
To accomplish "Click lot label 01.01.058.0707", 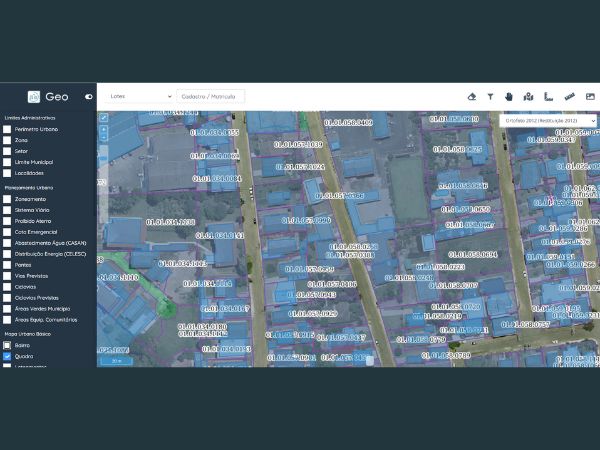I will 453,285.
